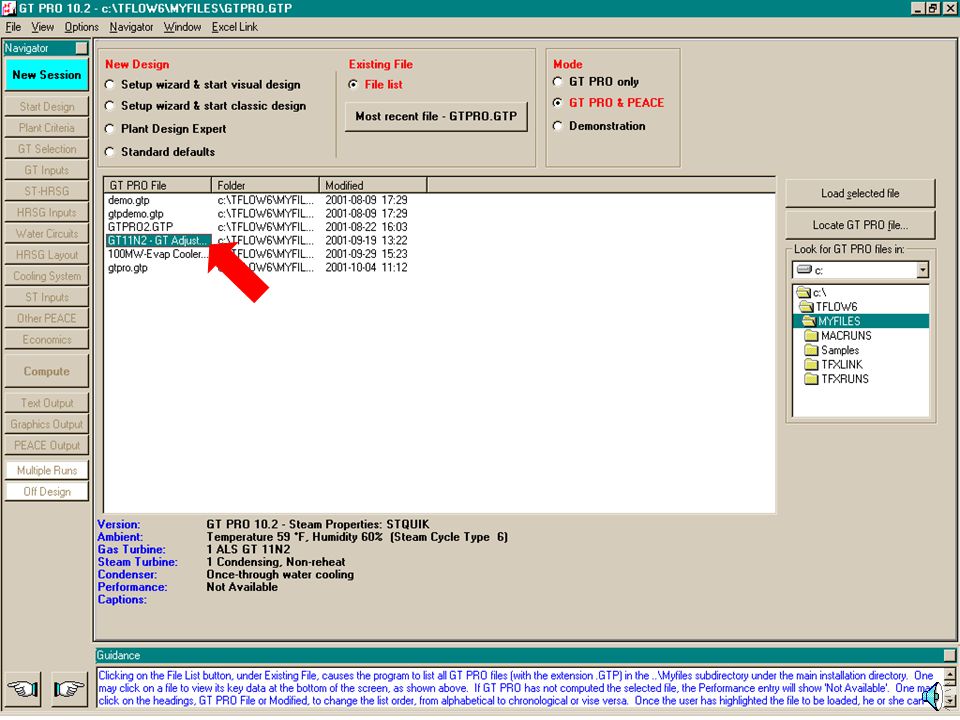Image resolution: width=960 pixels, height=720 pixels.
Task: Click the Compute button
Action: 47,372
